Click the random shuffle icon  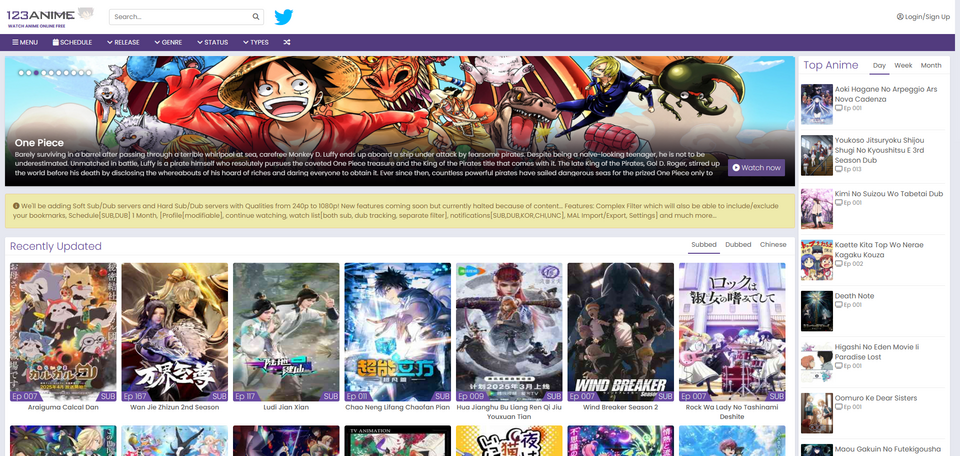(287, 42)
